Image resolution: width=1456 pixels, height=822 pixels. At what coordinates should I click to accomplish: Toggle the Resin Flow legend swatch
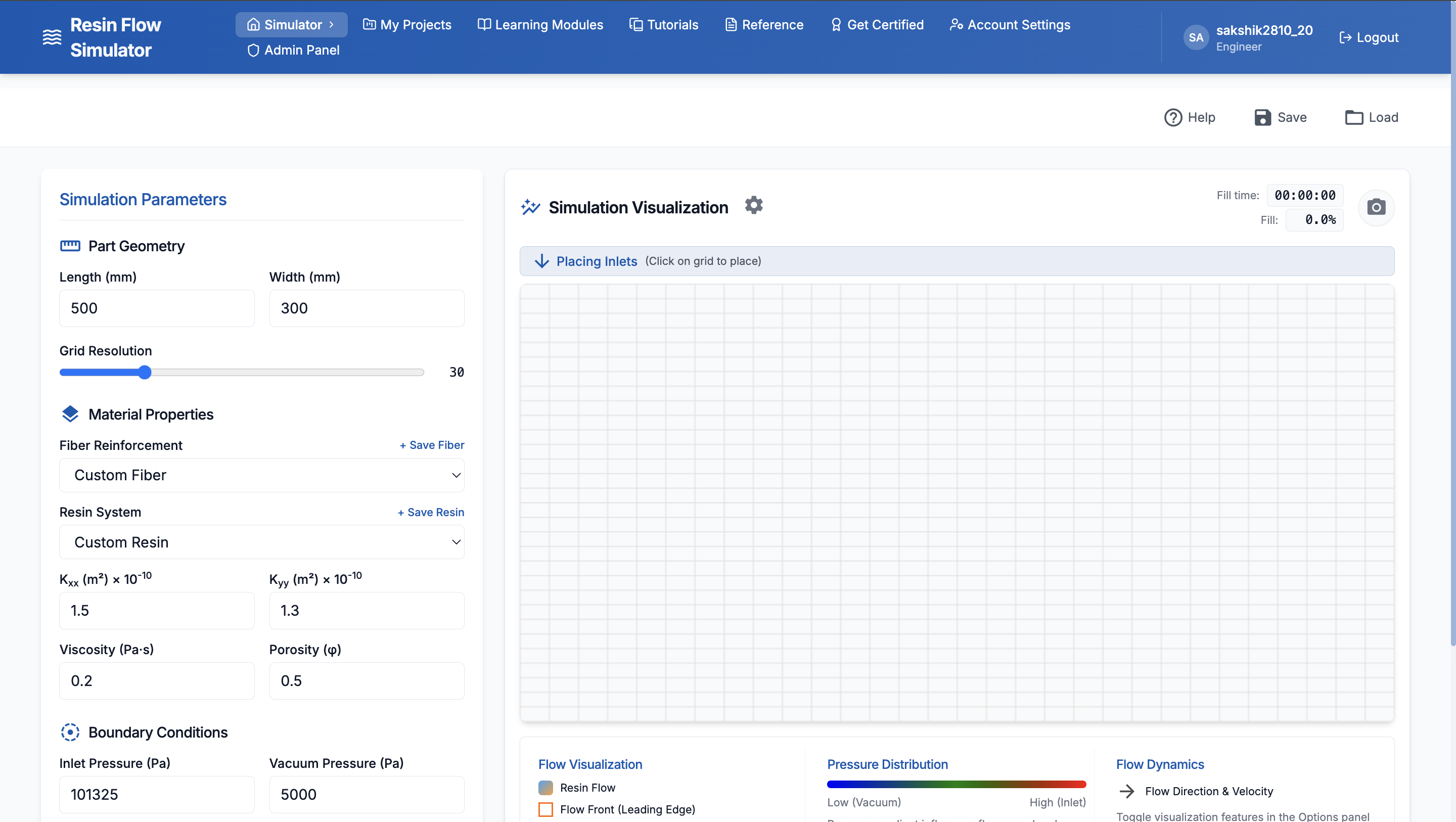[x=545, y=788]
